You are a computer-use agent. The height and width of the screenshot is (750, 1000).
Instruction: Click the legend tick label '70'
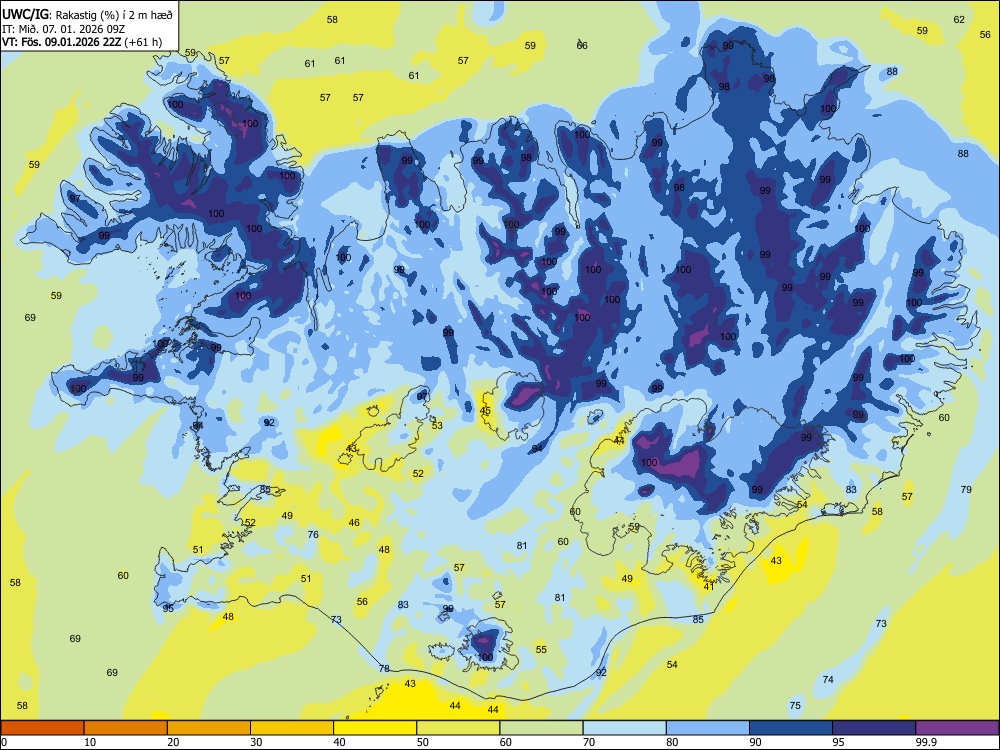[x=589, y=742]
